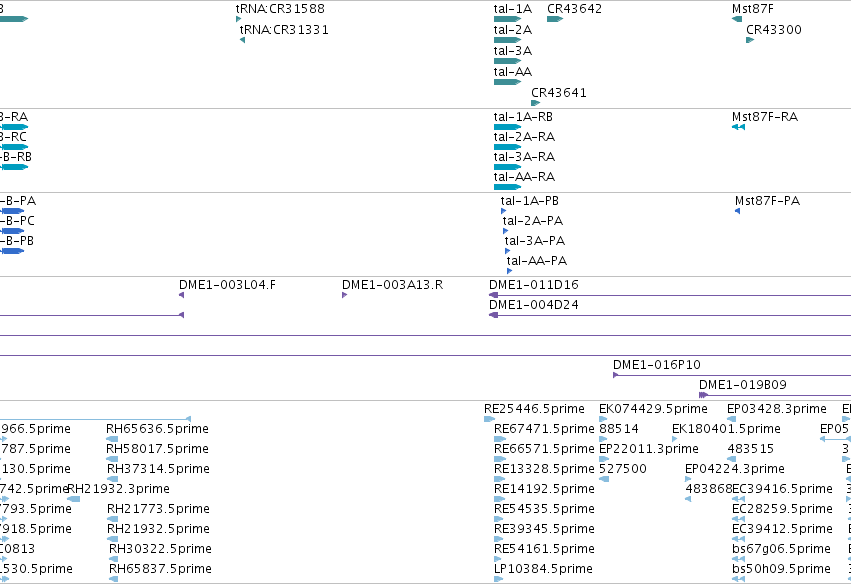
Task: Select the tRNA:CR31331 gene label
Action: pos(284,29)
